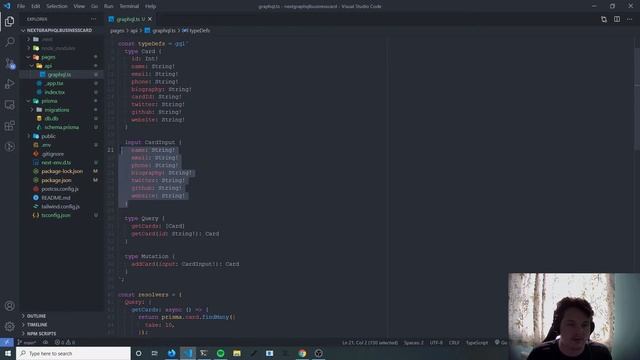Click the Cortana circle in the taskbar
640x360 pixels.
pyautogui.click(x=138, y=353)
